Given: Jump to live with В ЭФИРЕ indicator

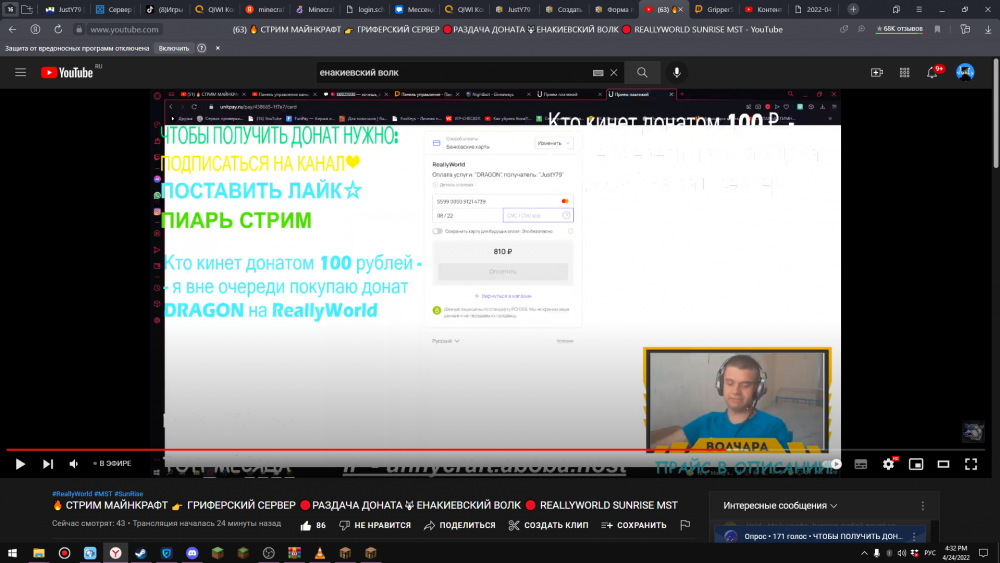Looking at the screenshot, I should click(112, 464).
